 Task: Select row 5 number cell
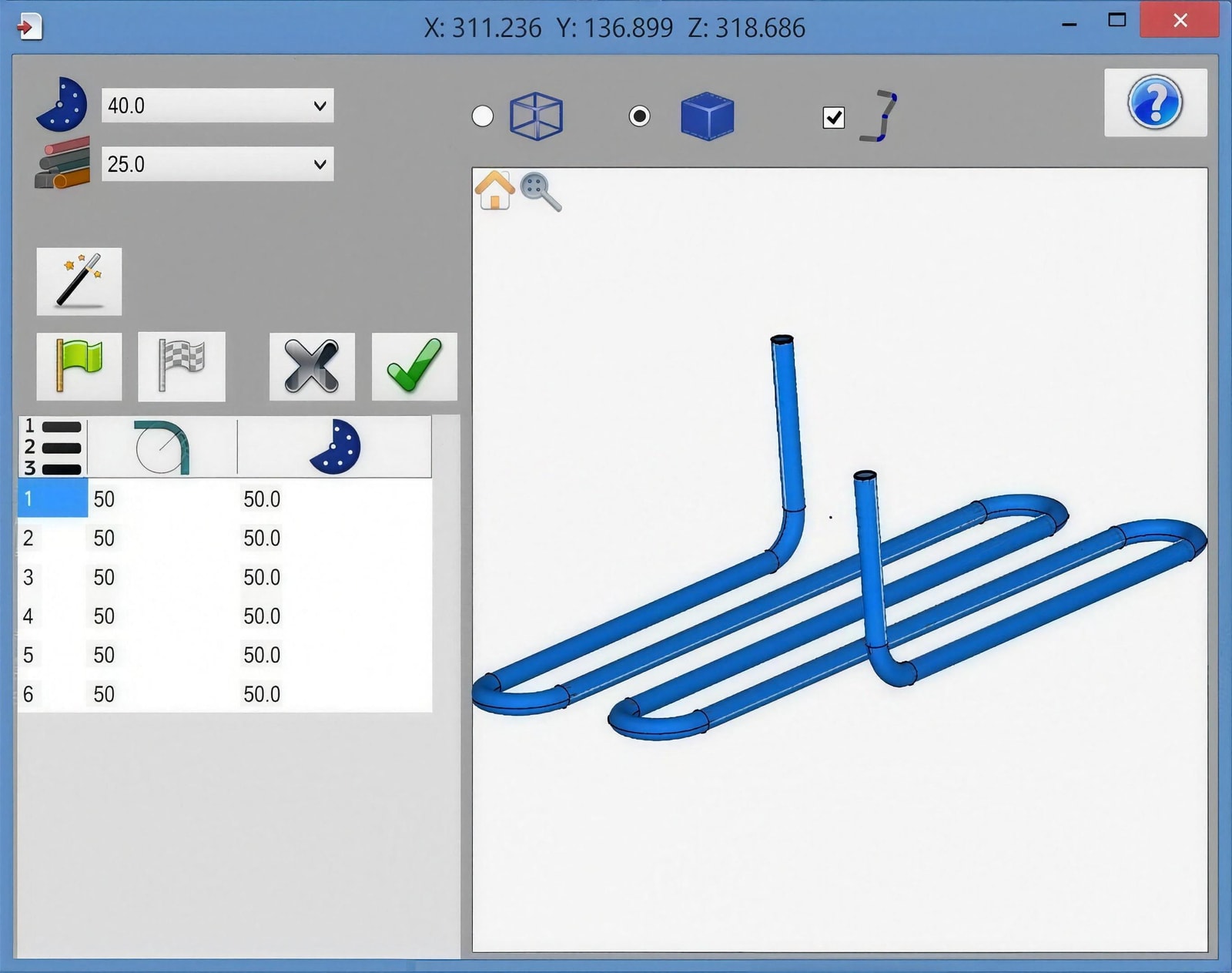52,655
